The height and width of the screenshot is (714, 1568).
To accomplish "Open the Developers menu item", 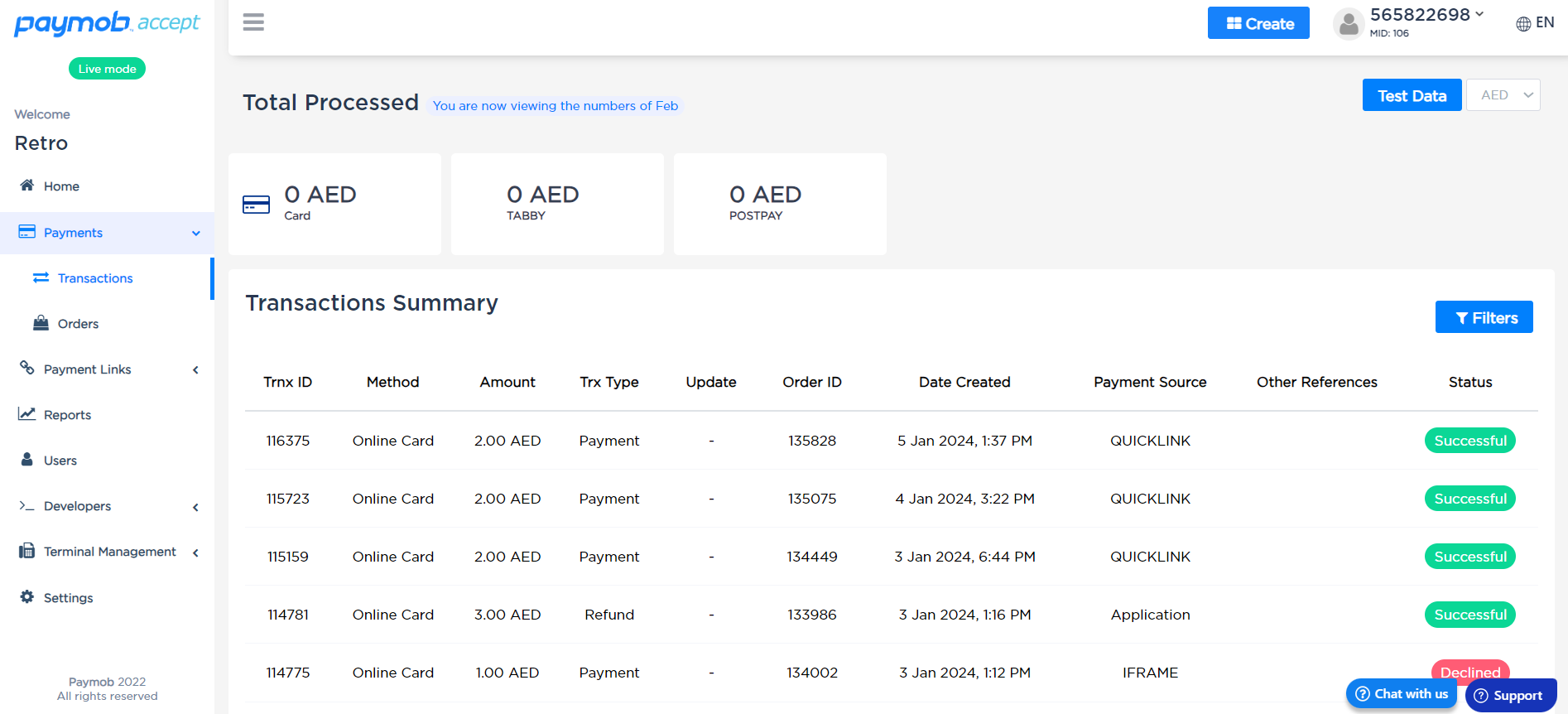I will (x=77, y=506).
